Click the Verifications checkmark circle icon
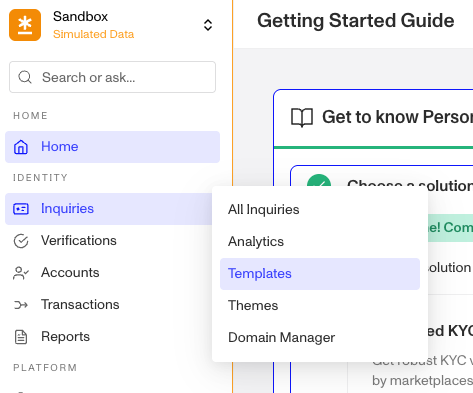Viewport: 473px width, 393px height. click(x=21, y=241)
